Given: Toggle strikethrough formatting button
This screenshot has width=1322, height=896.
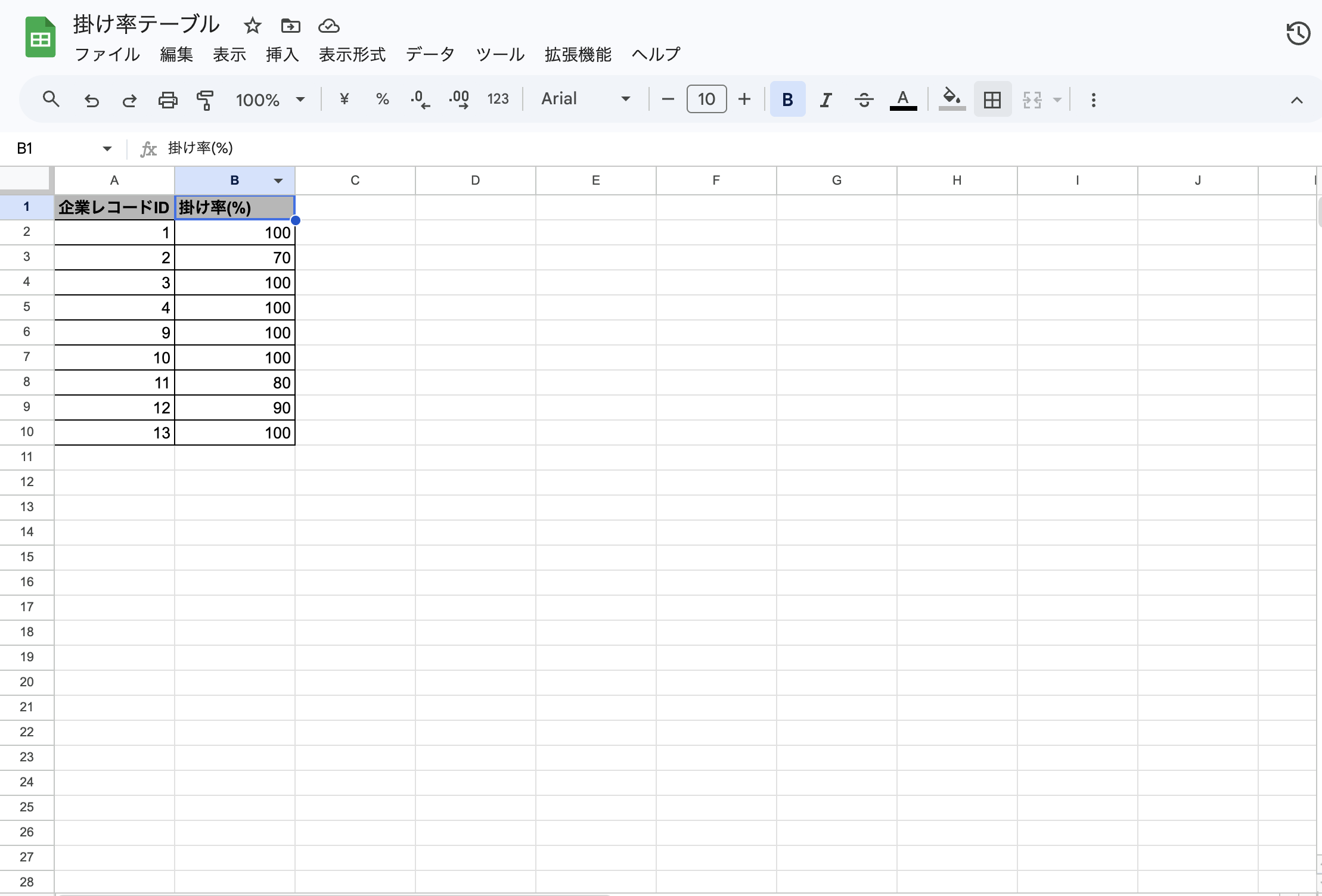Looking at the screenshot, I should pos(864,99).
